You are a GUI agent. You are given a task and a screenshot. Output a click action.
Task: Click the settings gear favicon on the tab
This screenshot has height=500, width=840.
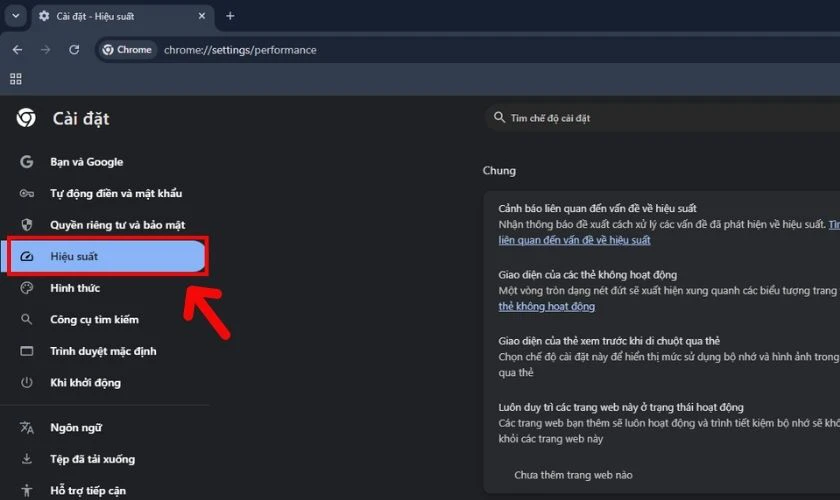tap(44, 16)
